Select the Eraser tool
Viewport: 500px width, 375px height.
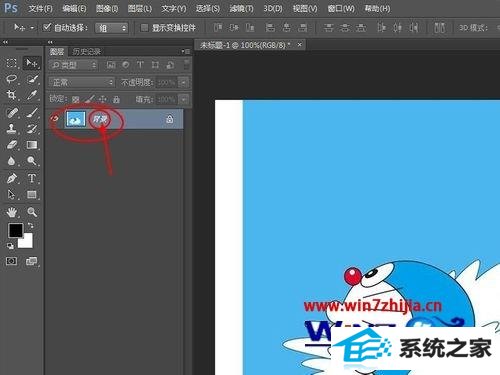click(12, 145)
